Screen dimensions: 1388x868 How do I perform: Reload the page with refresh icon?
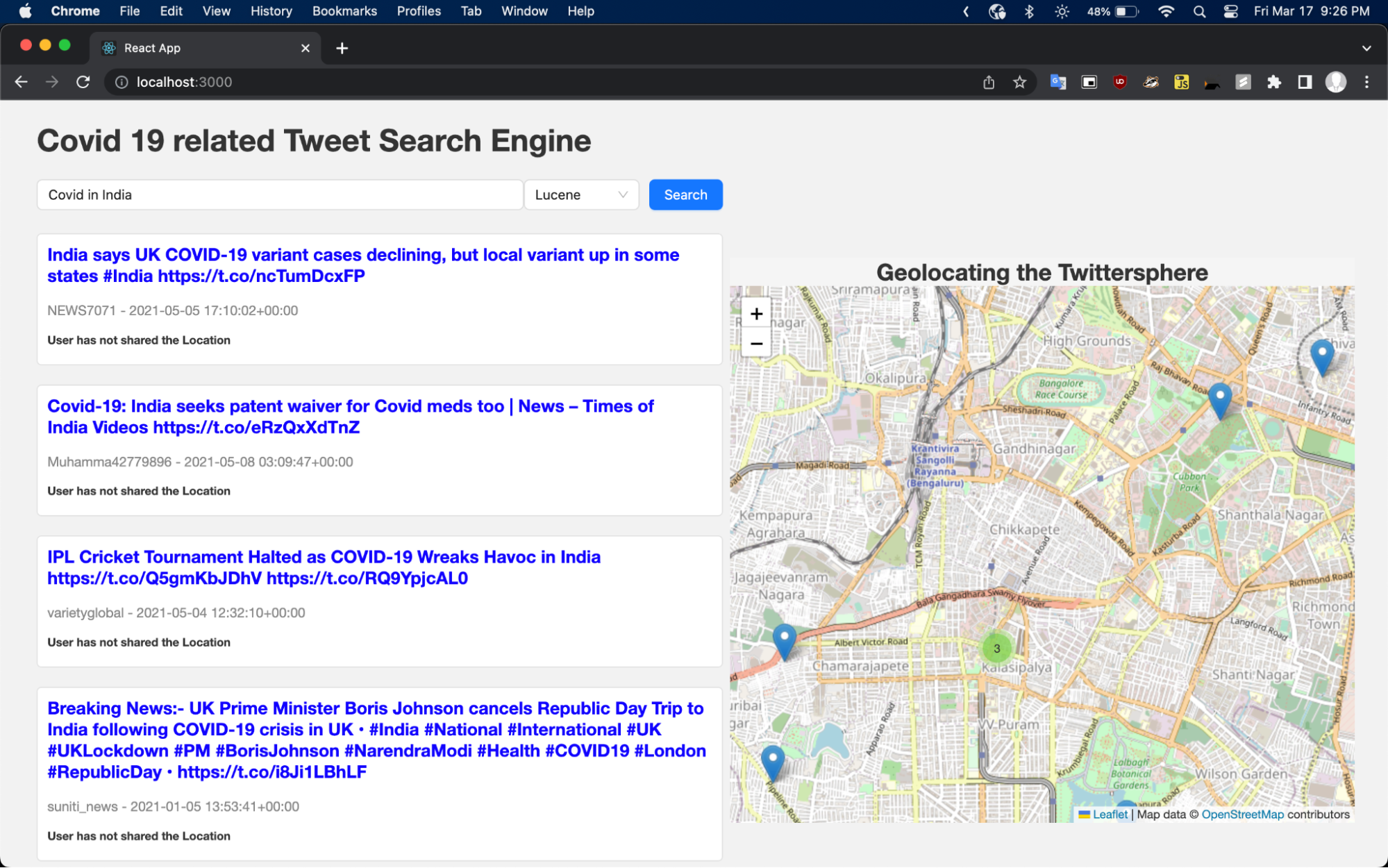click(83, 82)
